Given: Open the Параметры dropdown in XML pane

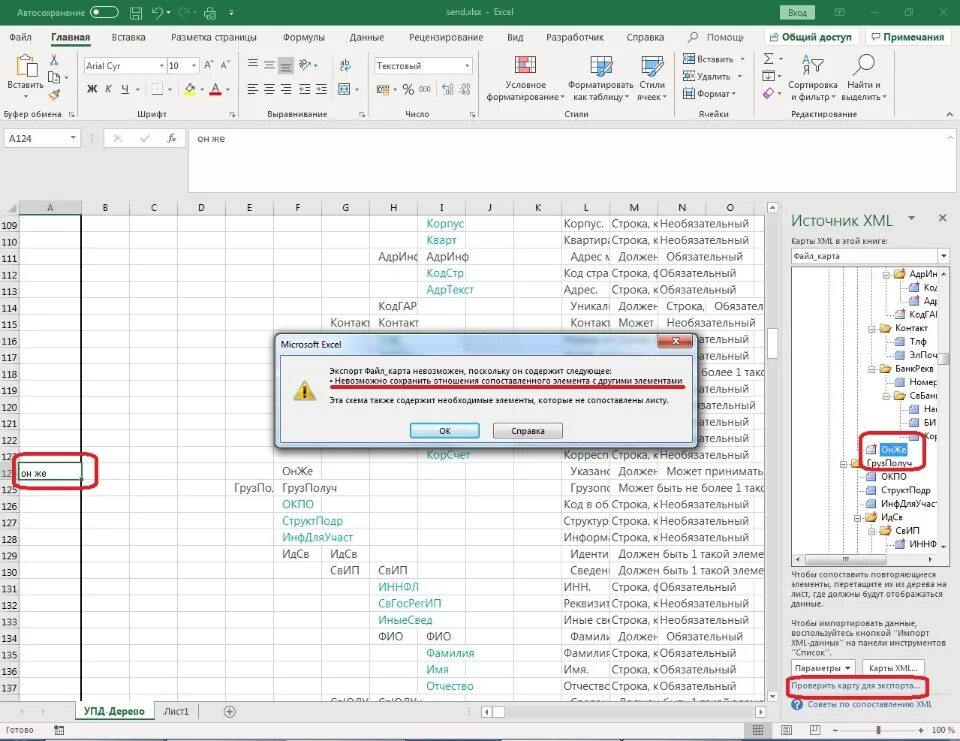Looking at the screenshot, I should click(823, 668).
